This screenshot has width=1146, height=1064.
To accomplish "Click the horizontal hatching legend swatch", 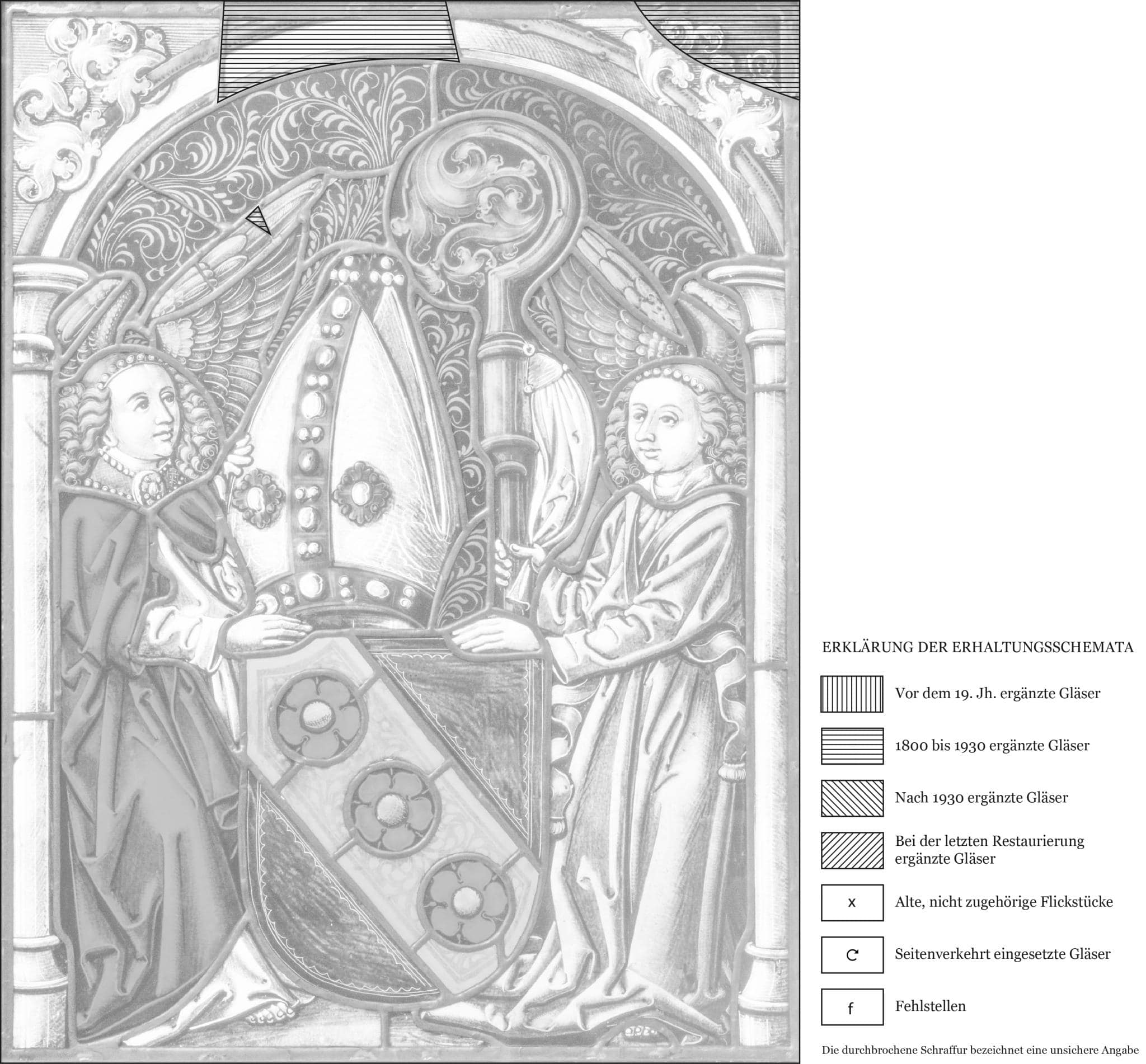I will 851,746.
